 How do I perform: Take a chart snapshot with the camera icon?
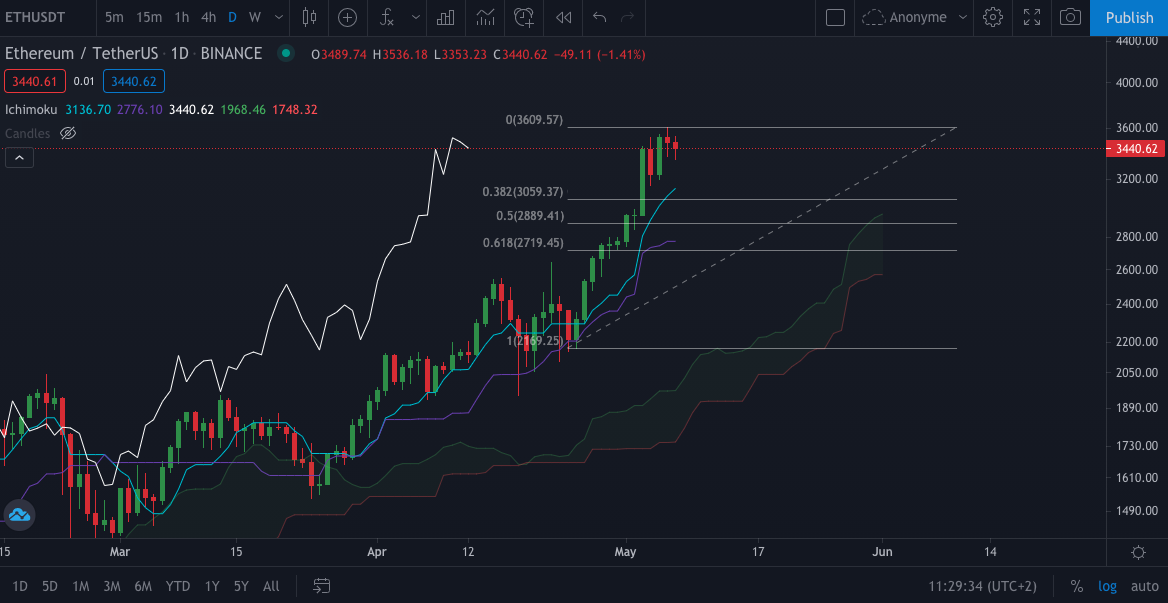[x=1070, y=17]
